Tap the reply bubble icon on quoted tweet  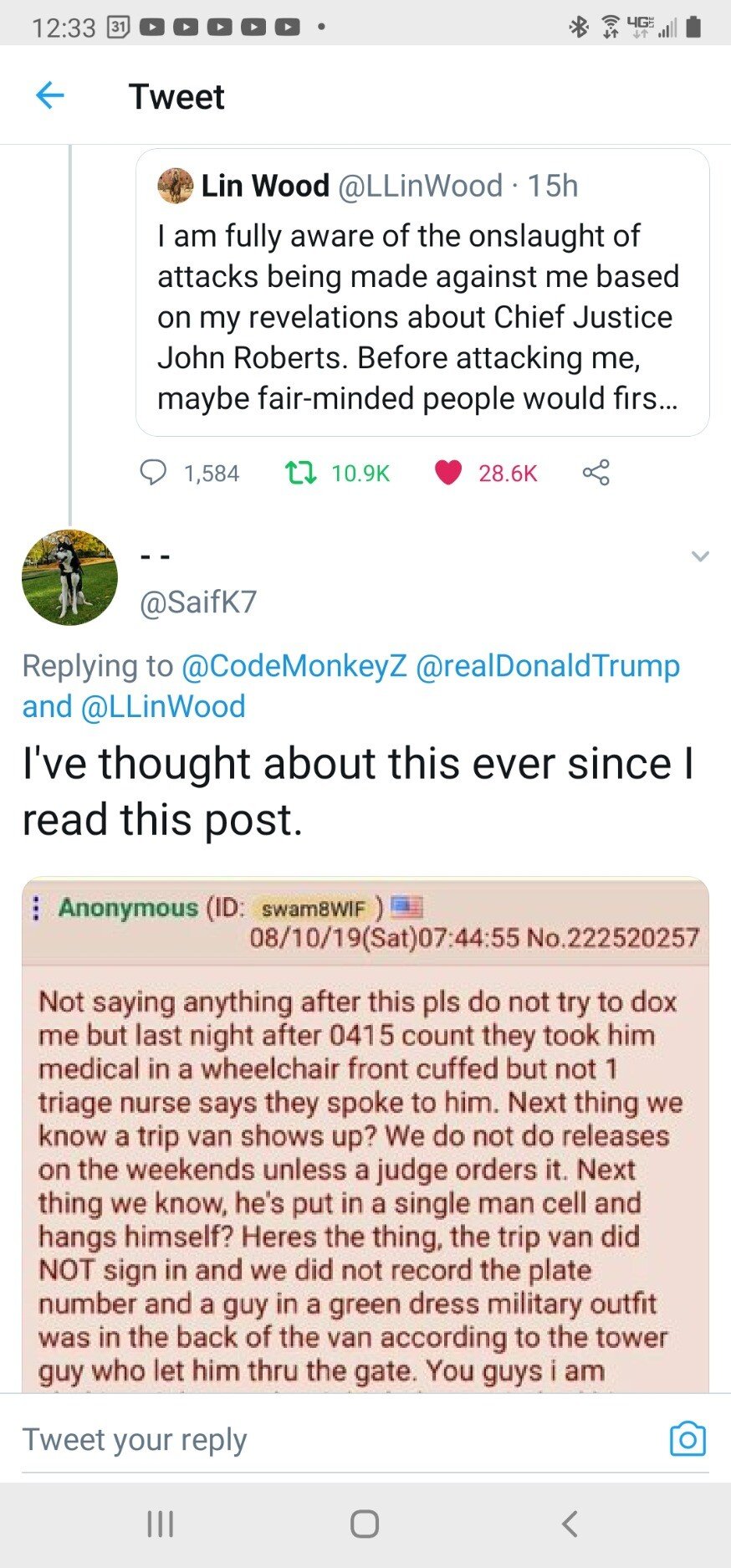point(153,473)
